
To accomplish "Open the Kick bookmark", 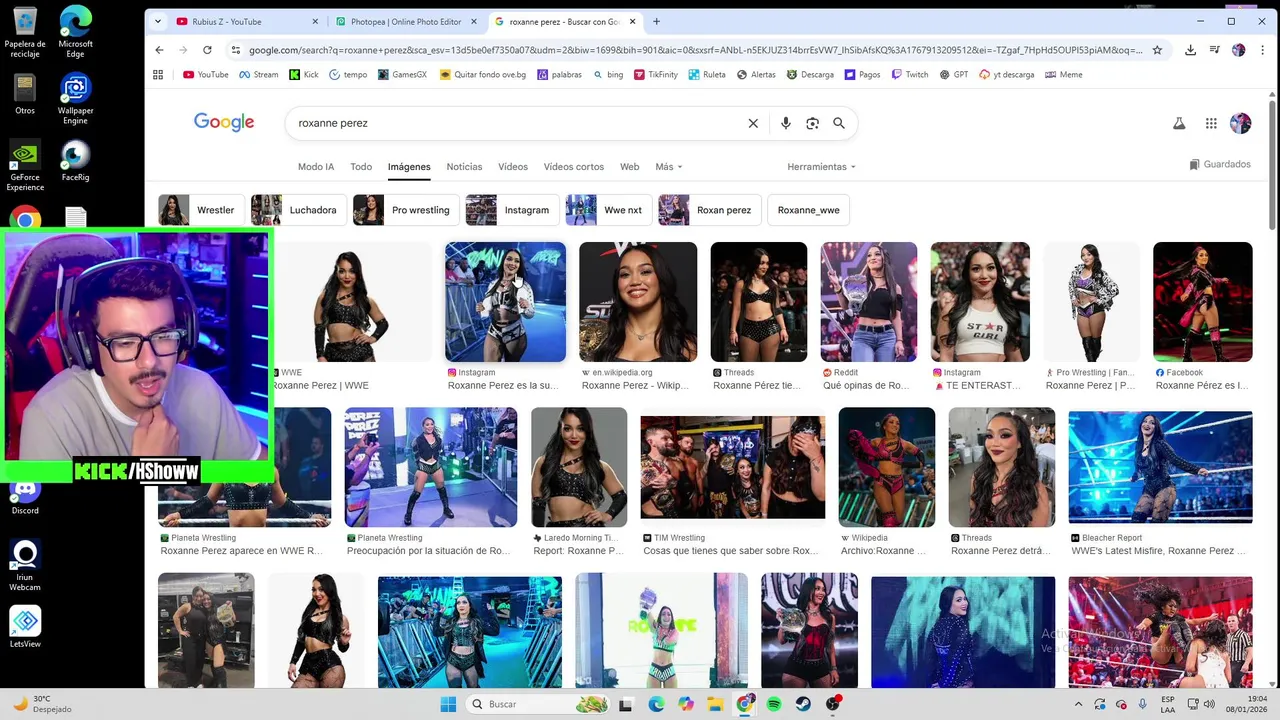I will (304, 74).
